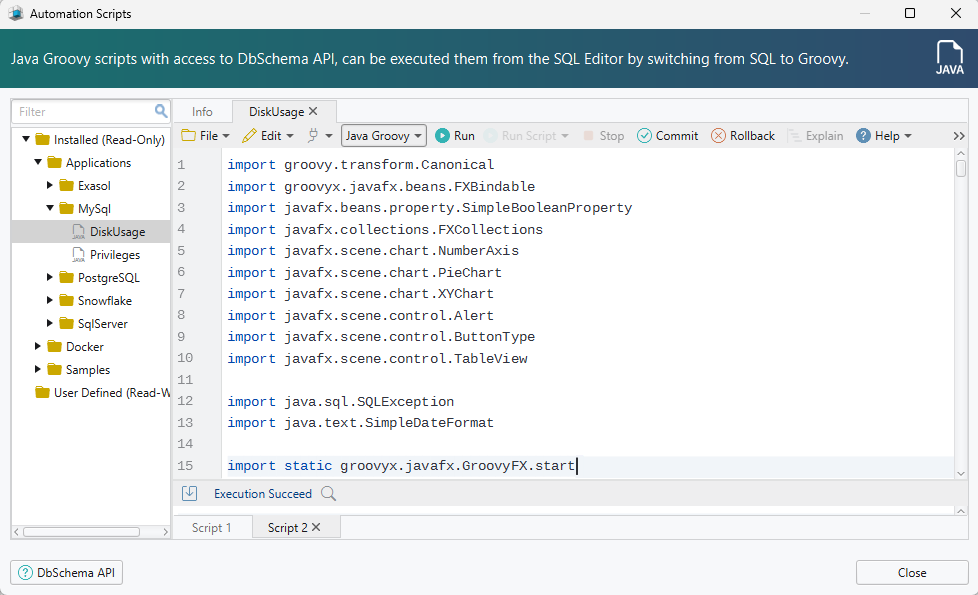The height and width of the screenshot is (595, 978).
Task: Click the Rollback X icon
Action: [719, 135]
